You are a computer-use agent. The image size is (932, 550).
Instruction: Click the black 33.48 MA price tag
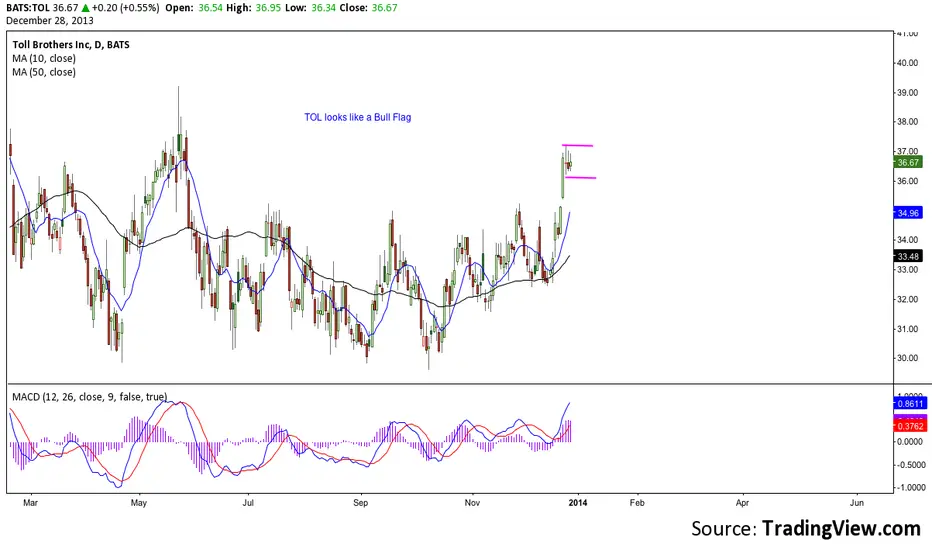point(908,256)
